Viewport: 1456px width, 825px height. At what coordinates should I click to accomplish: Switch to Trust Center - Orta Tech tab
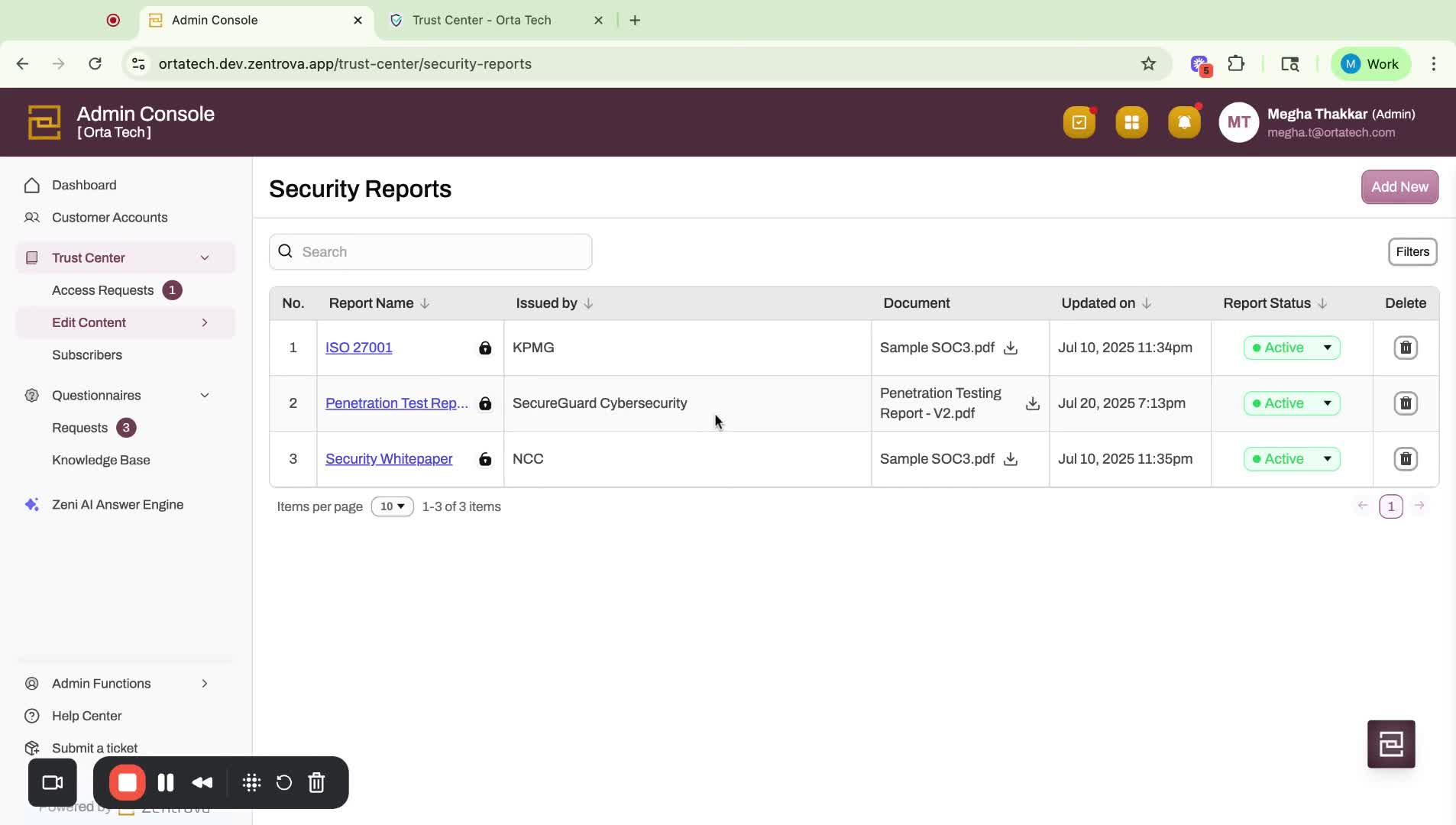pos(495,21)
